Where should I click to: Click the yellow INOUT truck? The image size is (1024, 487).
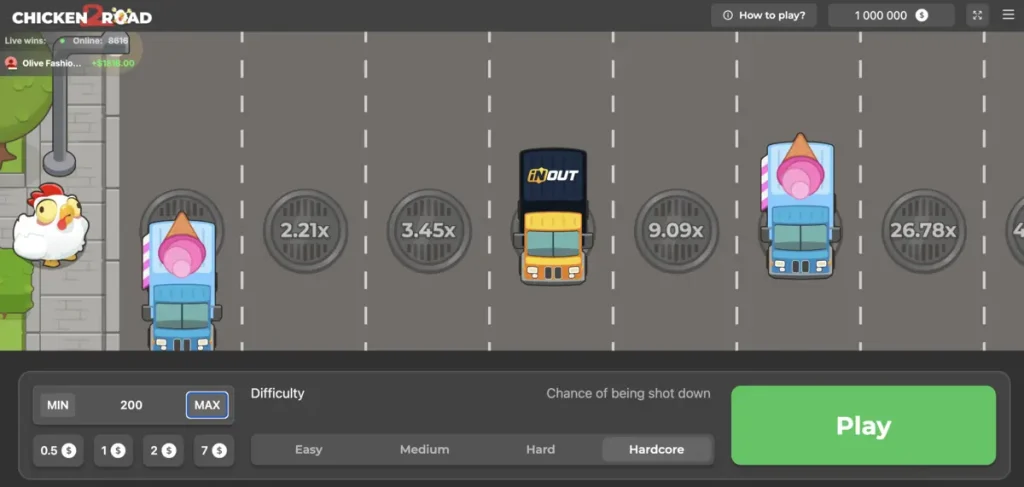point(552,218)
